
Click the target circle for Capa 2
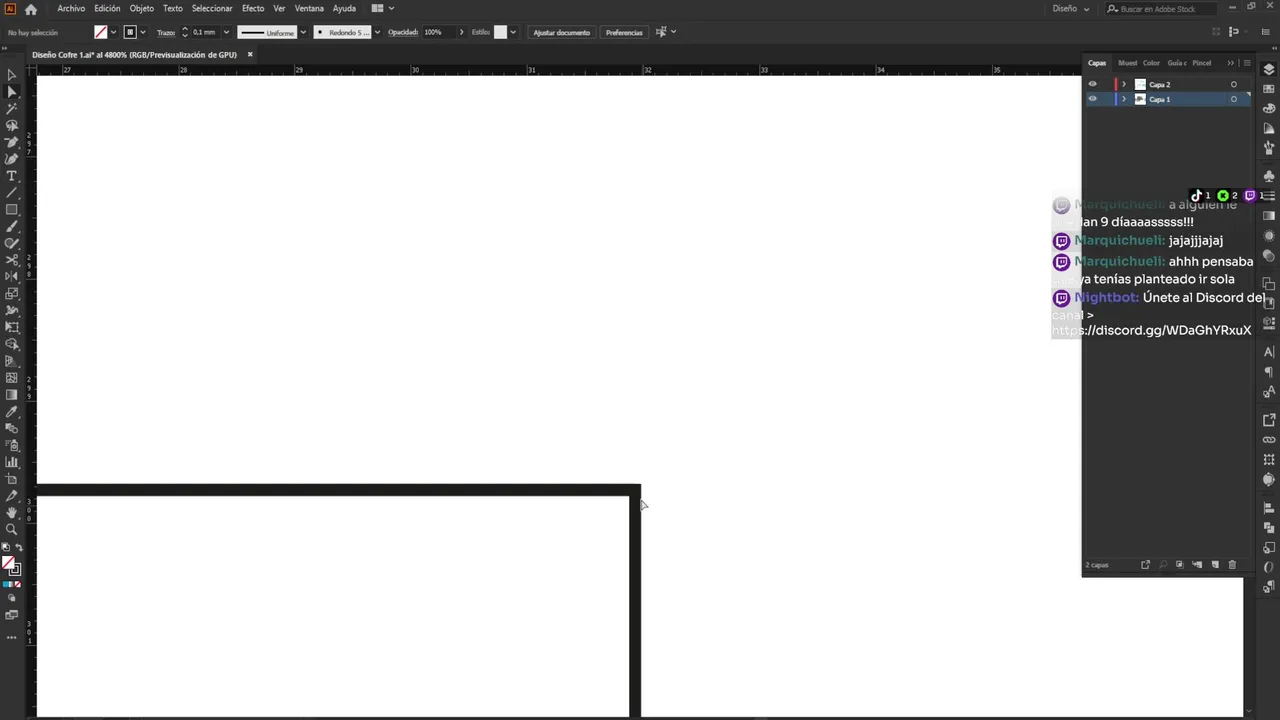pyautogui.click(x=1233, y=84)
